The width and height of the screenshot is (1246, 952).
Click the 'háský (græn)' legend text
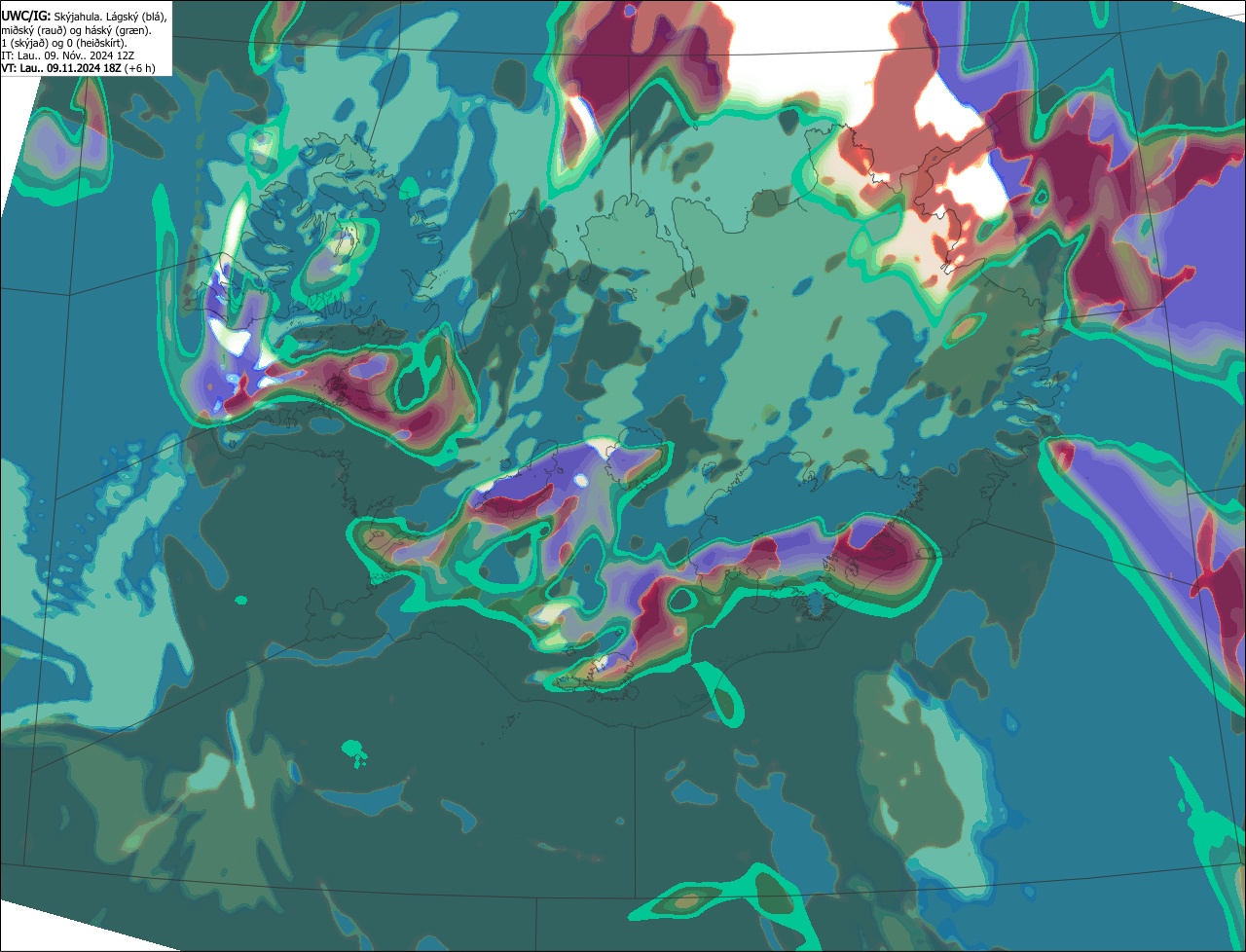(x=117, y=30)
